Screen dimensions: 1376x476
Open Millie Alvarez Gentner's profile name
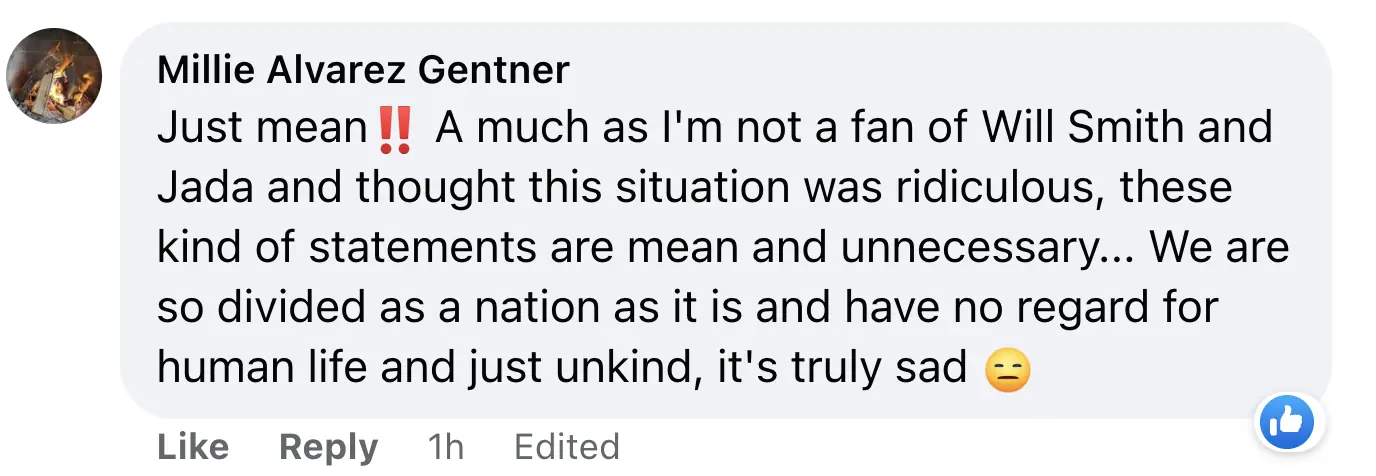click(x=363, y=70)
